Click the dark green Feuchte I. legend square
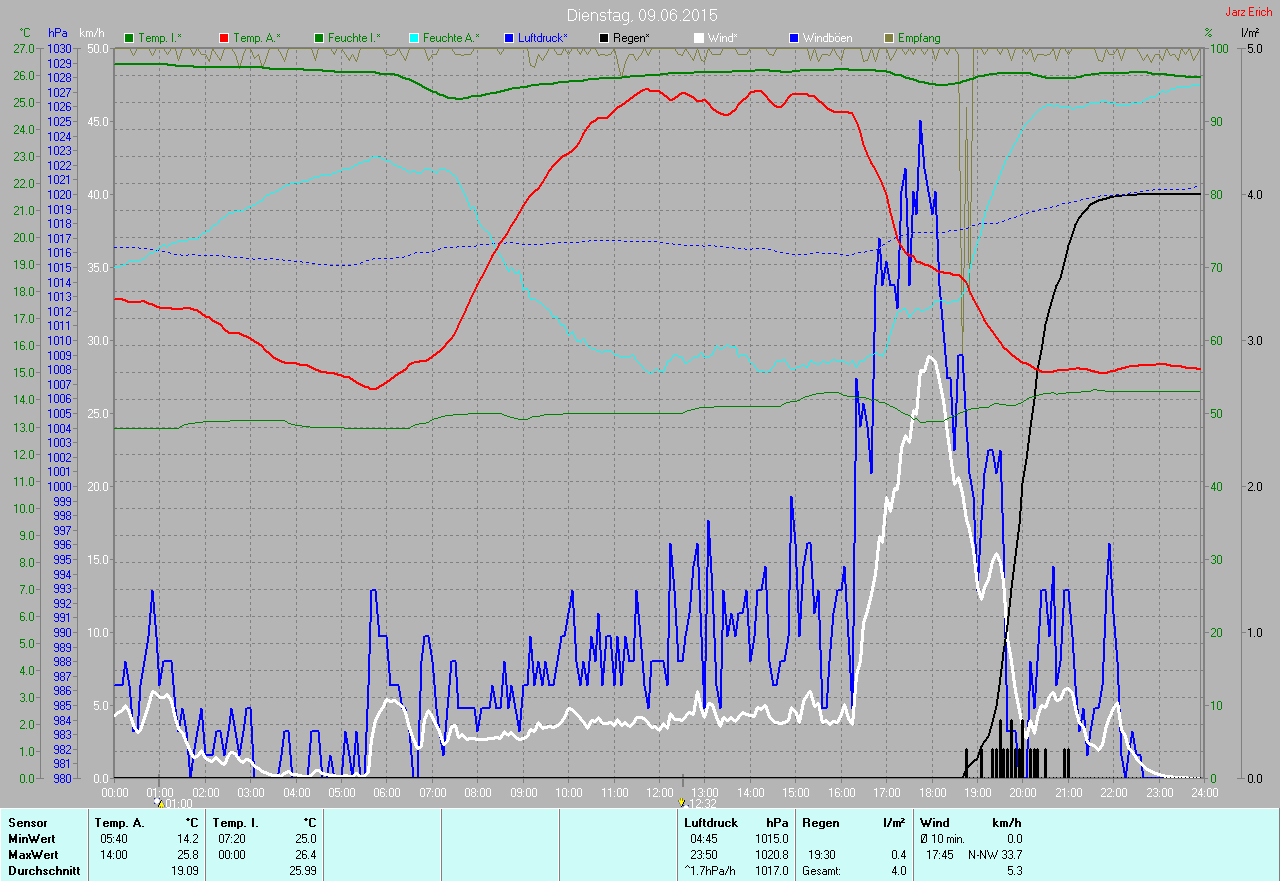Screen dimensions: 1280x881 click(319, 38)
